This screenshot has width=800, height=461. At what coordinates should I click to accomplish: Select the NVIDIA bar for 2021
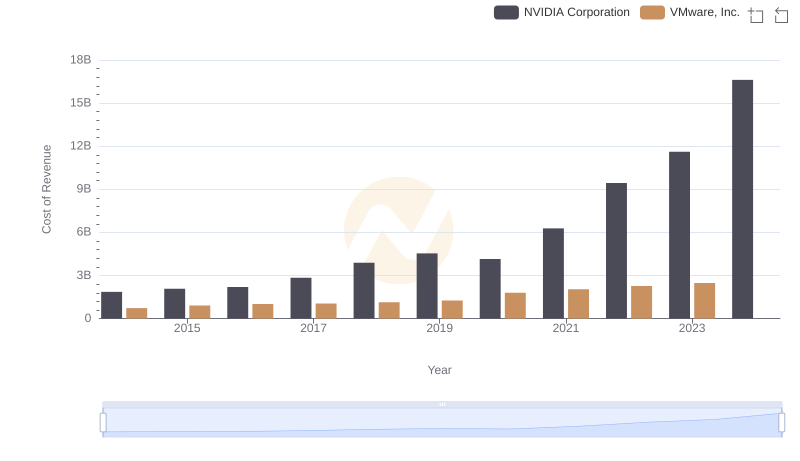pyautogui.click(x=554, y=273)
